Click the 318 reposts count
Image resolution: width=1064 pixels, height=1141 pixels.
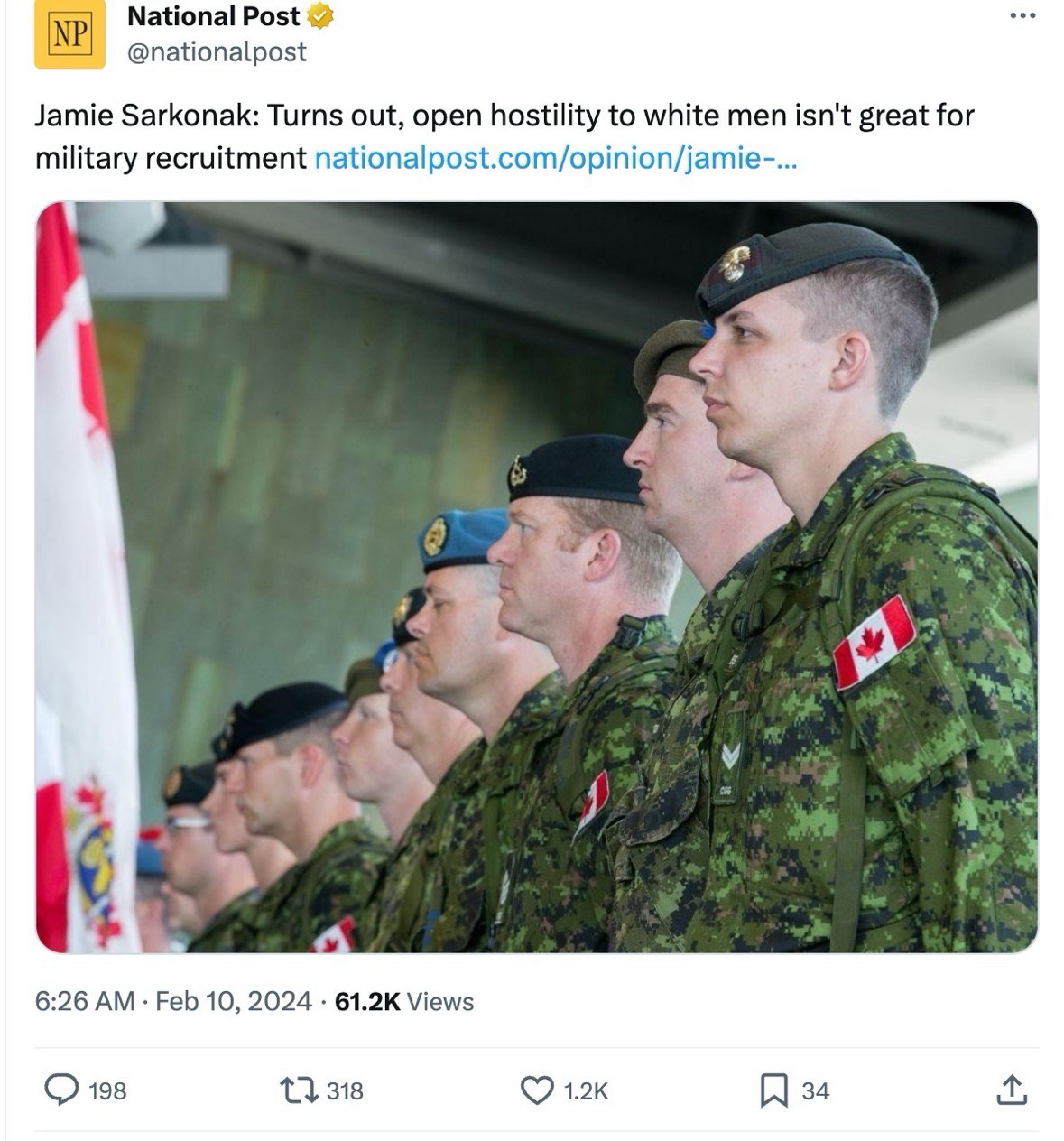pos(345,1091)
